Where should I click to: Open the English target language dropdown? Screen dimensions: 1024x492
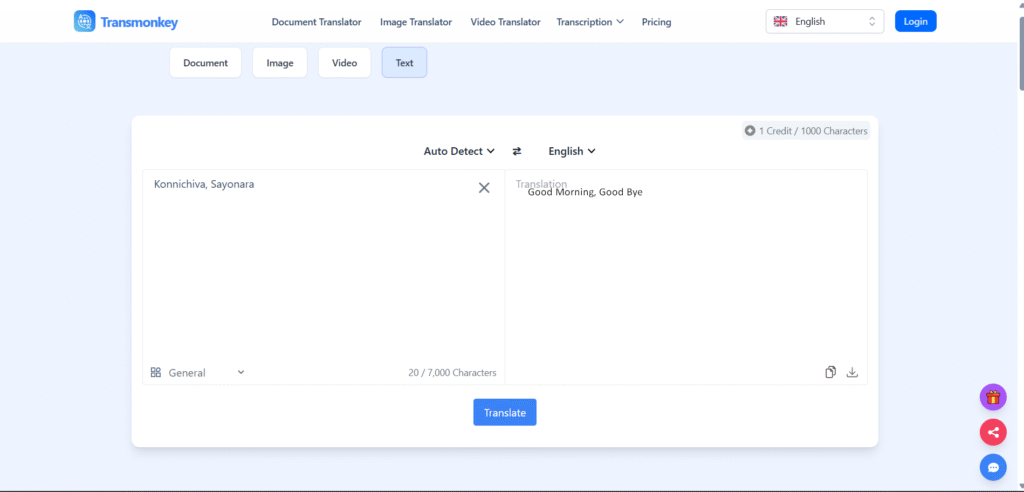click(x=571, y=151)
